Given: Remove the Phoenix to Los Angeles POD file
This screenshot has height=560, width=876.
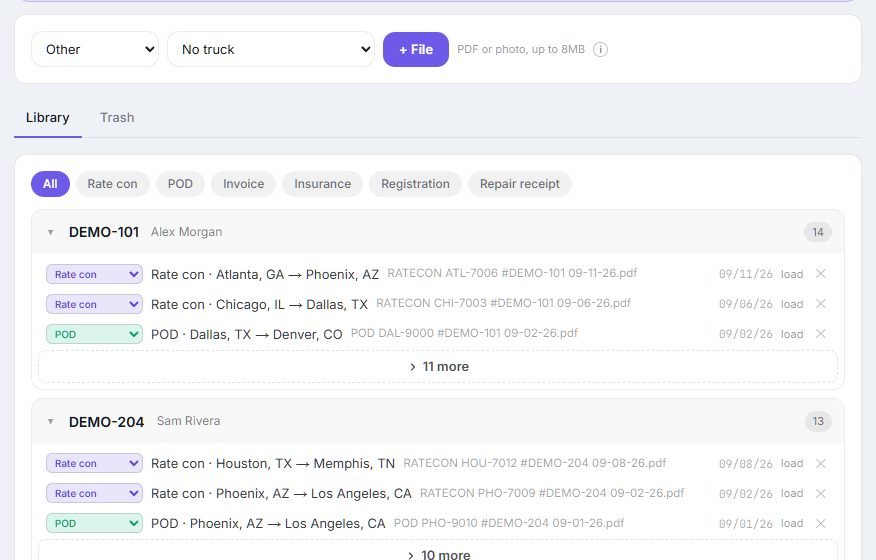Looking at the screenshot, I should pos(820,524).
